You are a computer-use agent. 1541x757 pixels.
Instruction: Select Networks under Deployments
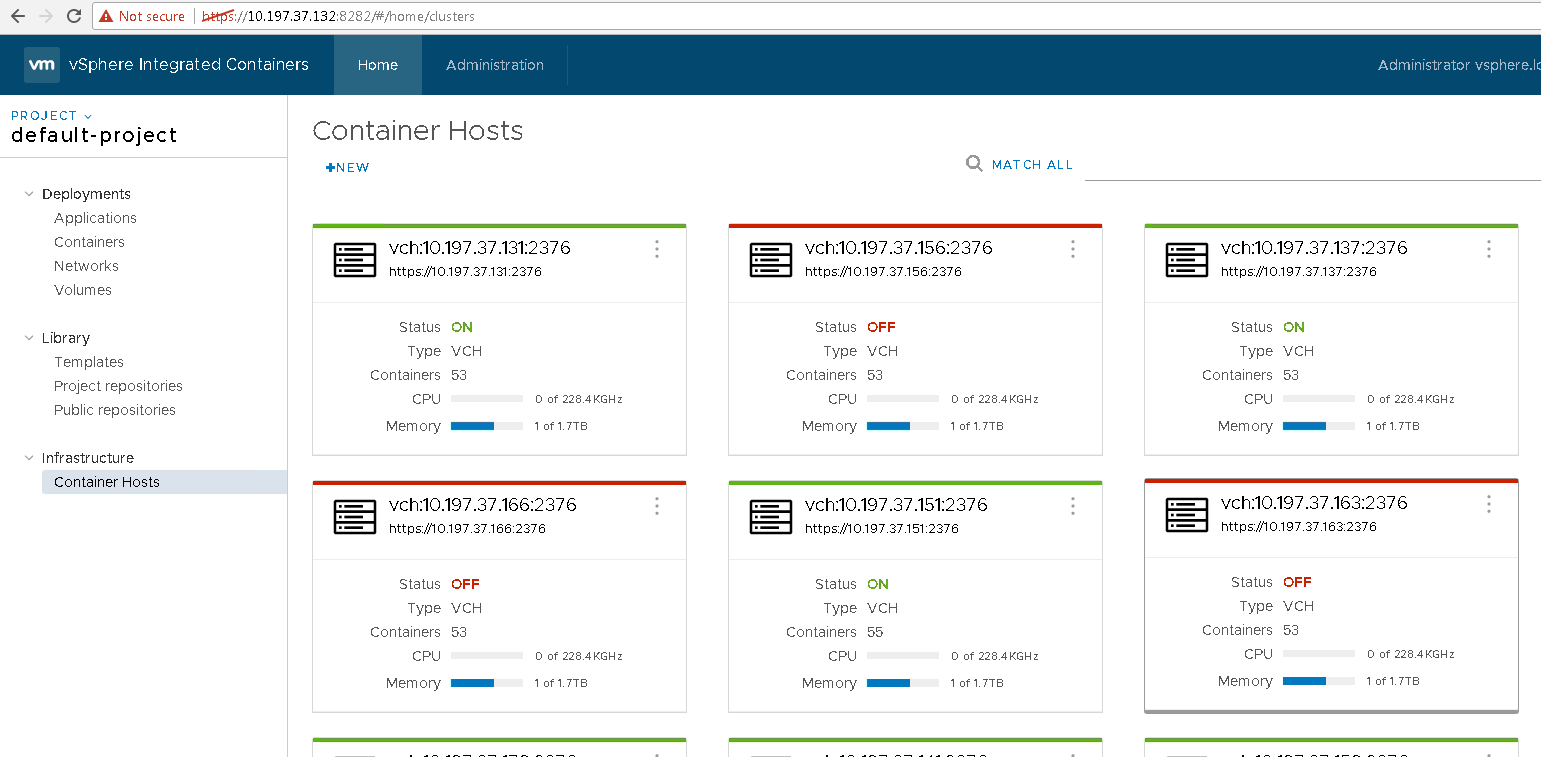86,266
